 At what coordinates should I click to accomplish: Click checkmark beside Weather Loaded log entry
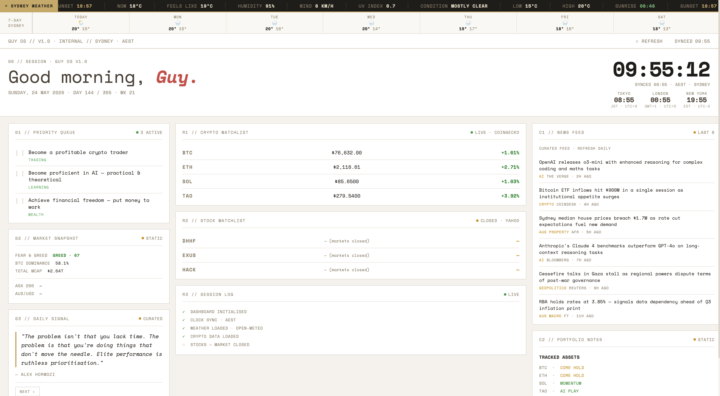(184, 328)
